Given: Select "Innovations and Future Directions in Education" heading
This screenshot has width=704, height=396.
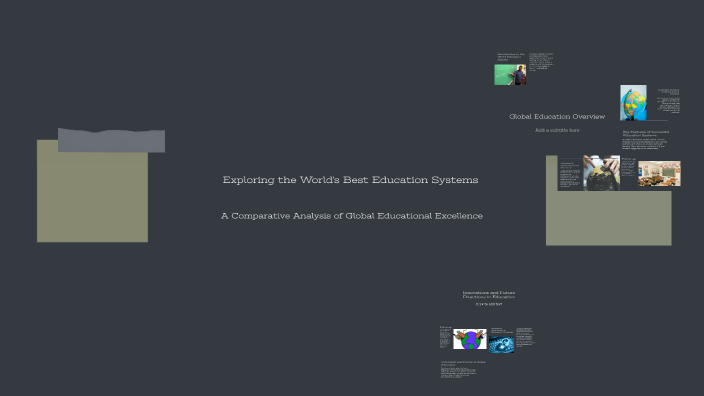Looking at the screenshot, I should click(488, 295).
